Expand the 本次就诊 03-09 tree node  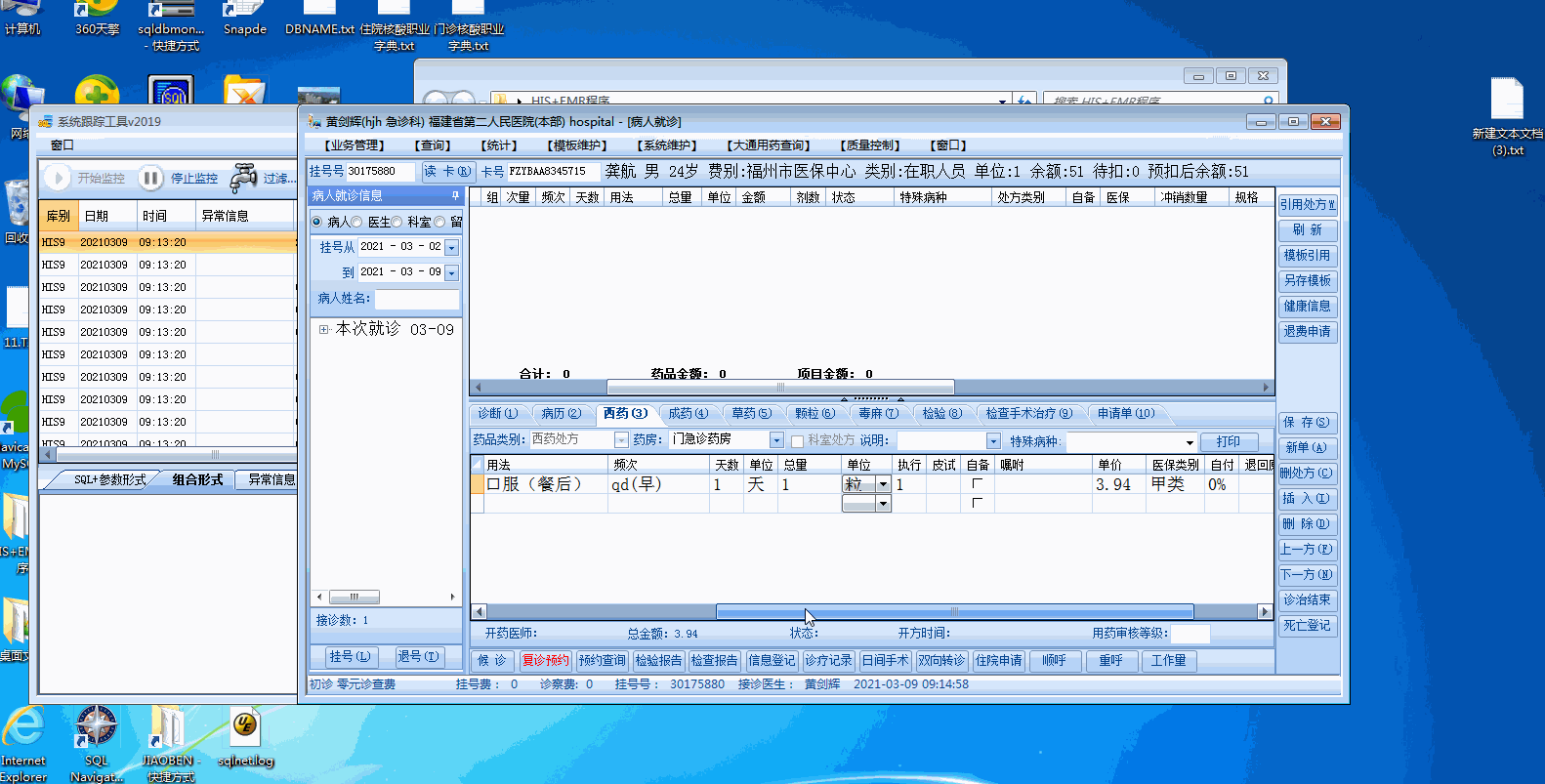323,330
